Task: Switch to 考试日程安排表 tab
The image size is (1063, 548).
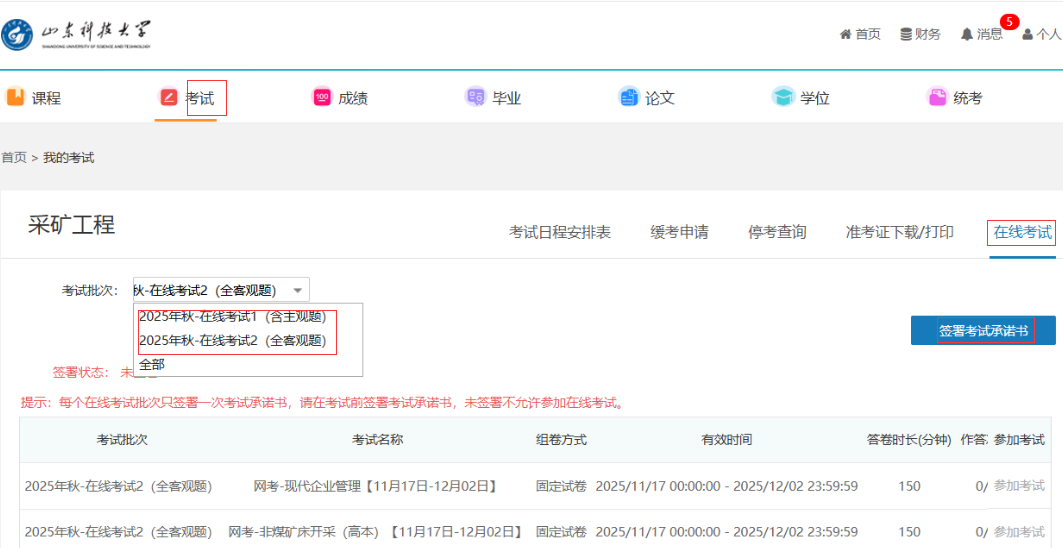Action: pos(560,232)
